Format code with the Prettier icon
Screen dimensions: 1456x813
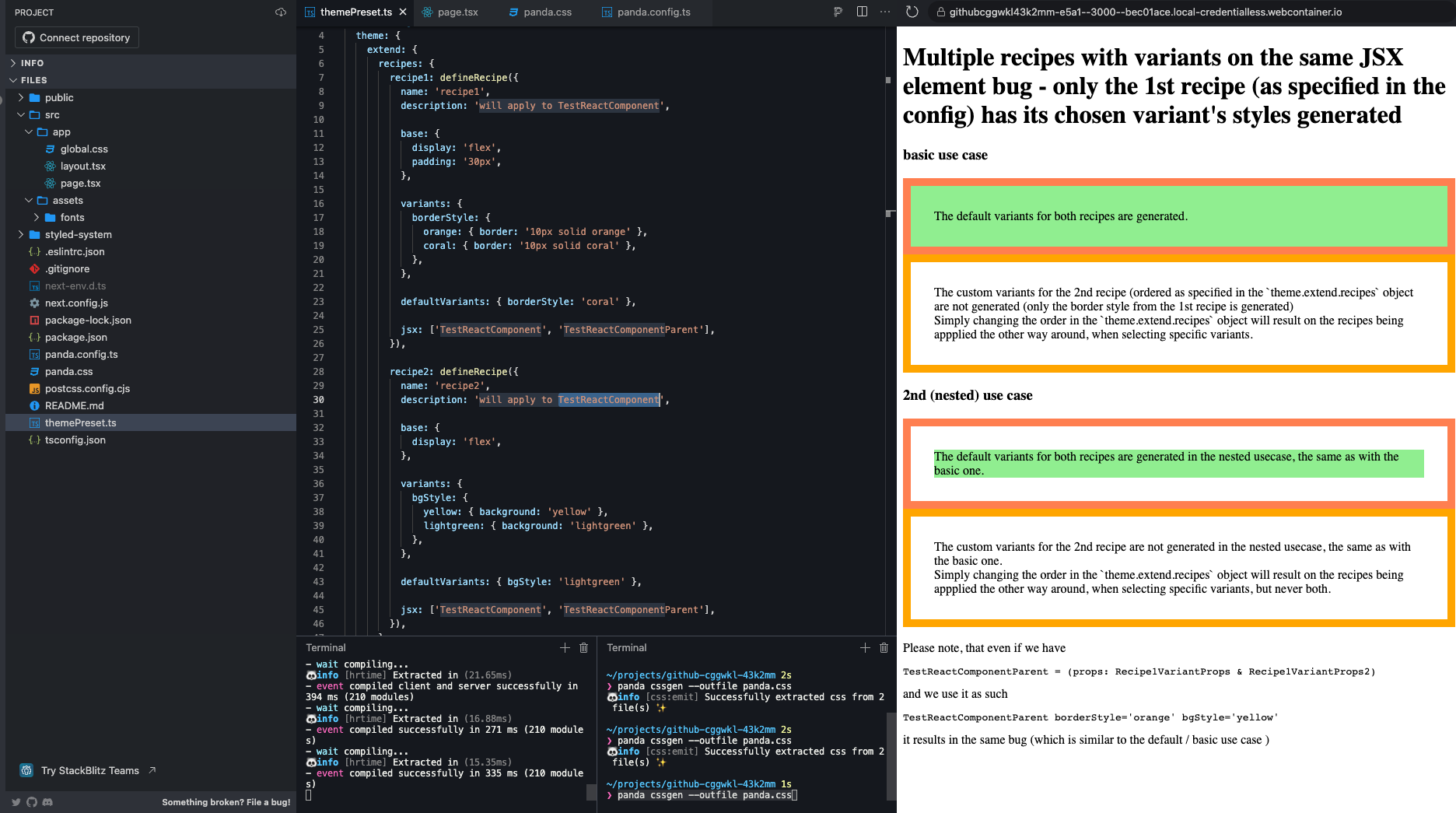[838, 12]
